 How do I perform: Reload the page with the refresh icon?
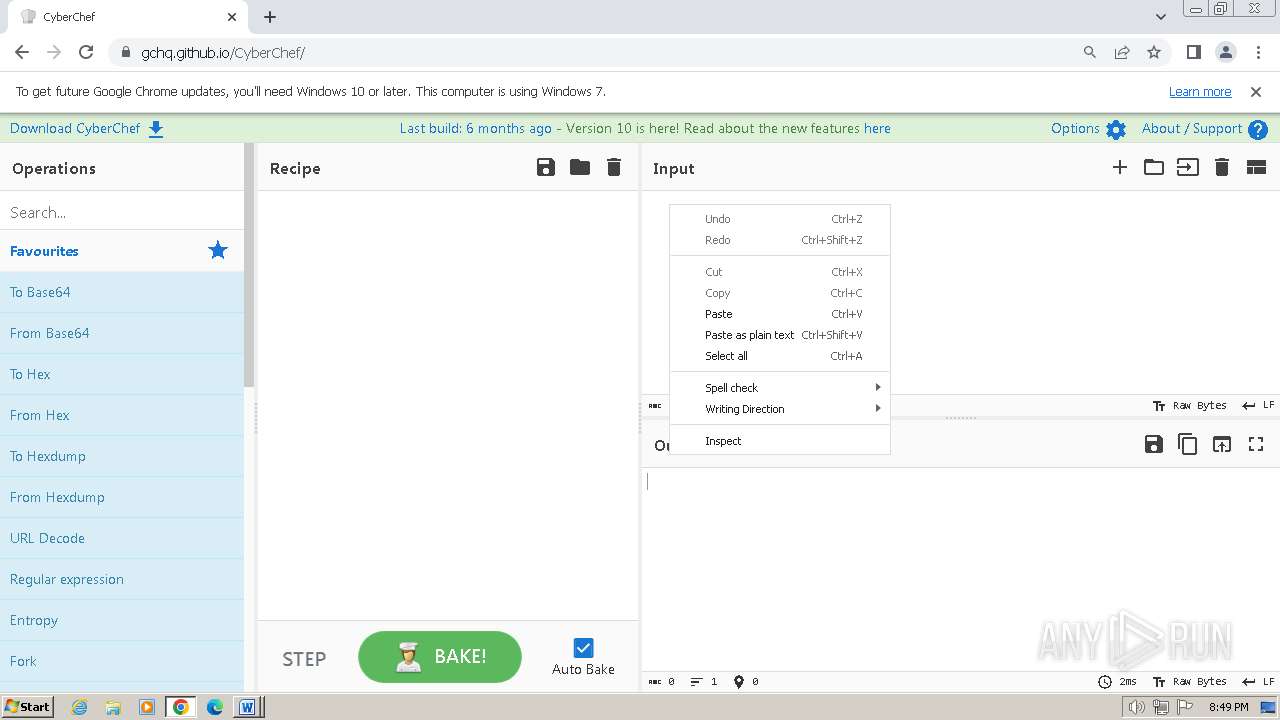point(86,52)
